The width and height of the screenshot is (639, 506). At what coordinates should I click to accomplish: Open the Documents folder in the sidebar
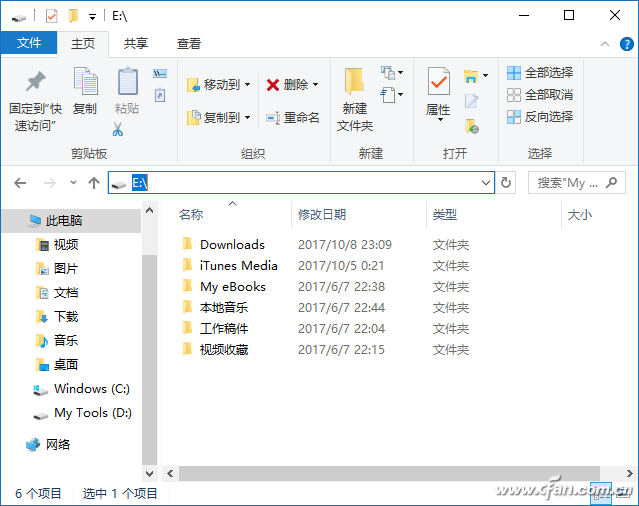click(x=57, y=293)
